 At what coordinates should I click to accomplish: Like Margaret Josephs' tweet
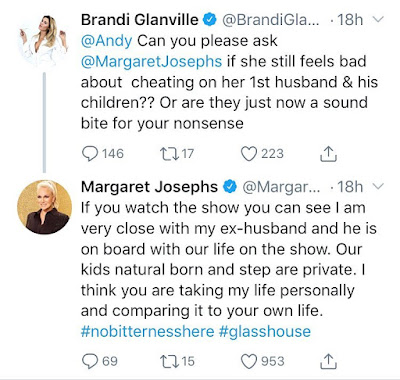[249, 361]
